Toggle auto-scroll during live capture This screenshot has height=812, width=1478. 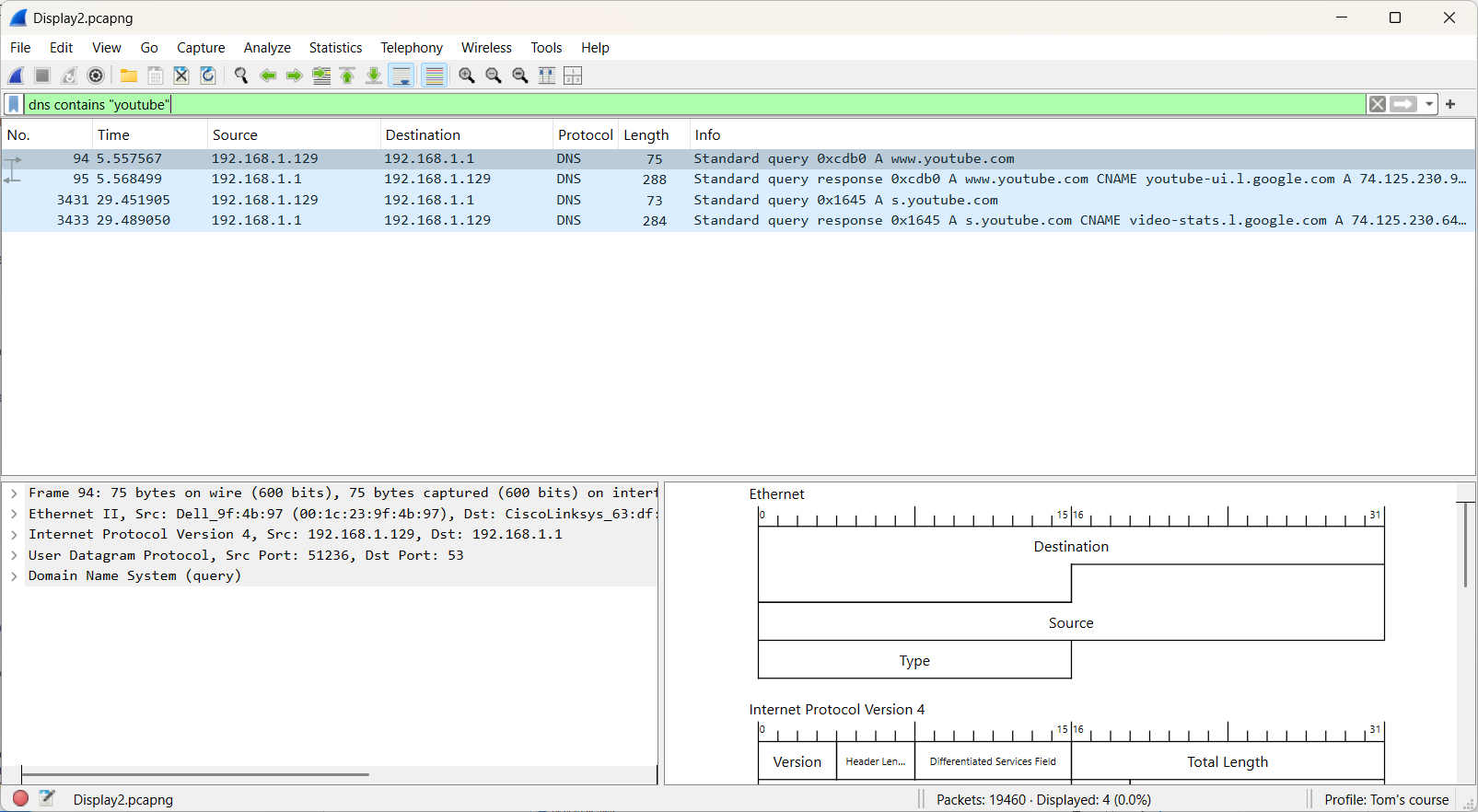coord(402,75)
